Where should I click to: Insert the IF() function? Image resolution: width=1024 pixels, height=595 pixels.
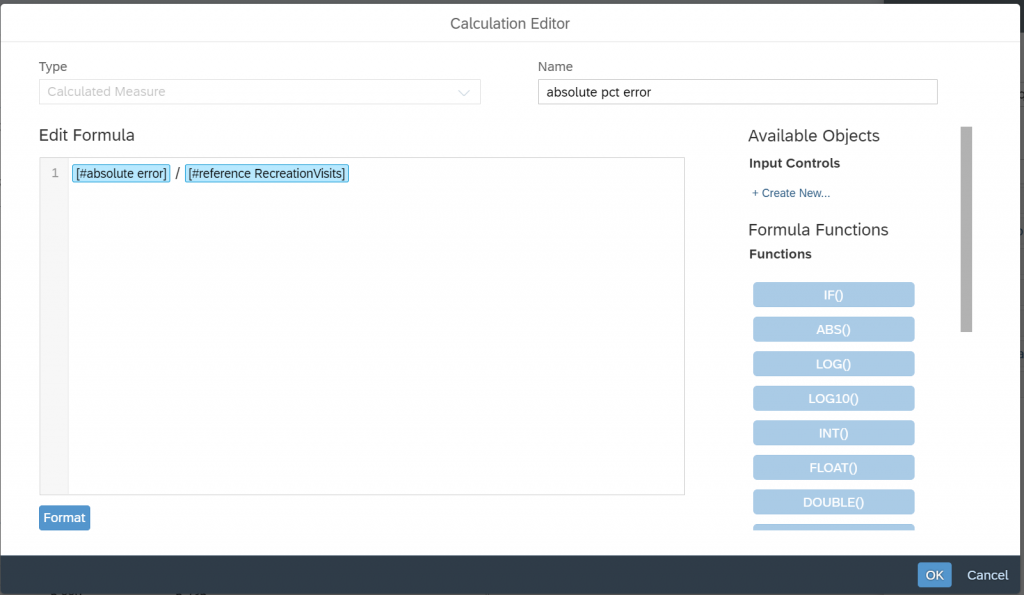(x=833, y=295)
